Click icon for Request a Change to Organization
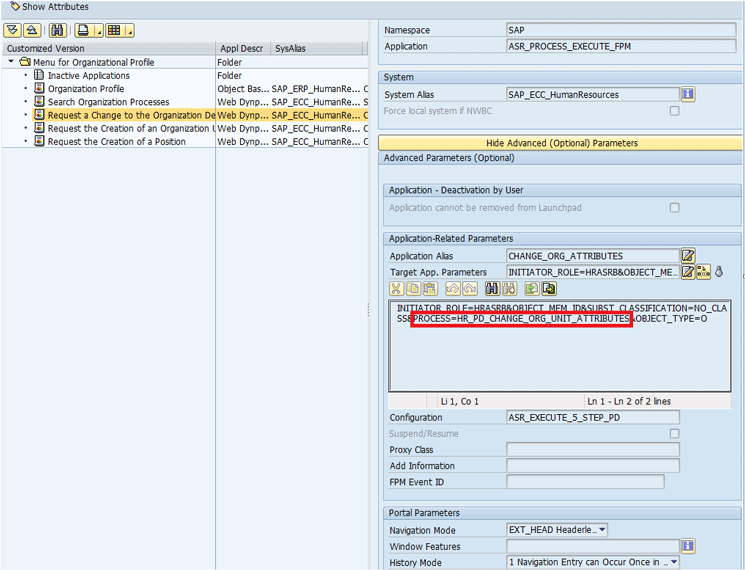This screenshot has height=570, width=745. [39, 114]
